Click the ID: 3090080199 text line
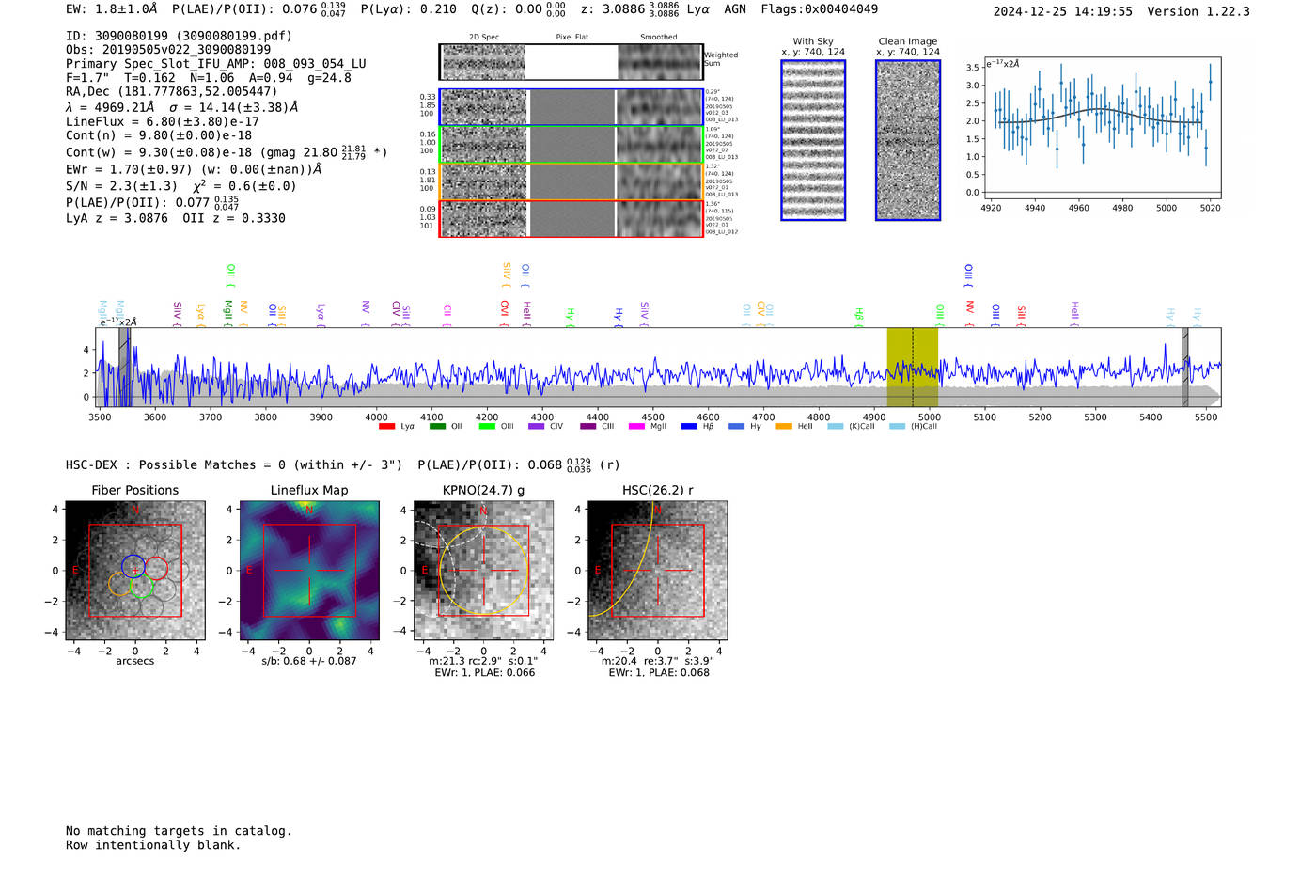 179,36
